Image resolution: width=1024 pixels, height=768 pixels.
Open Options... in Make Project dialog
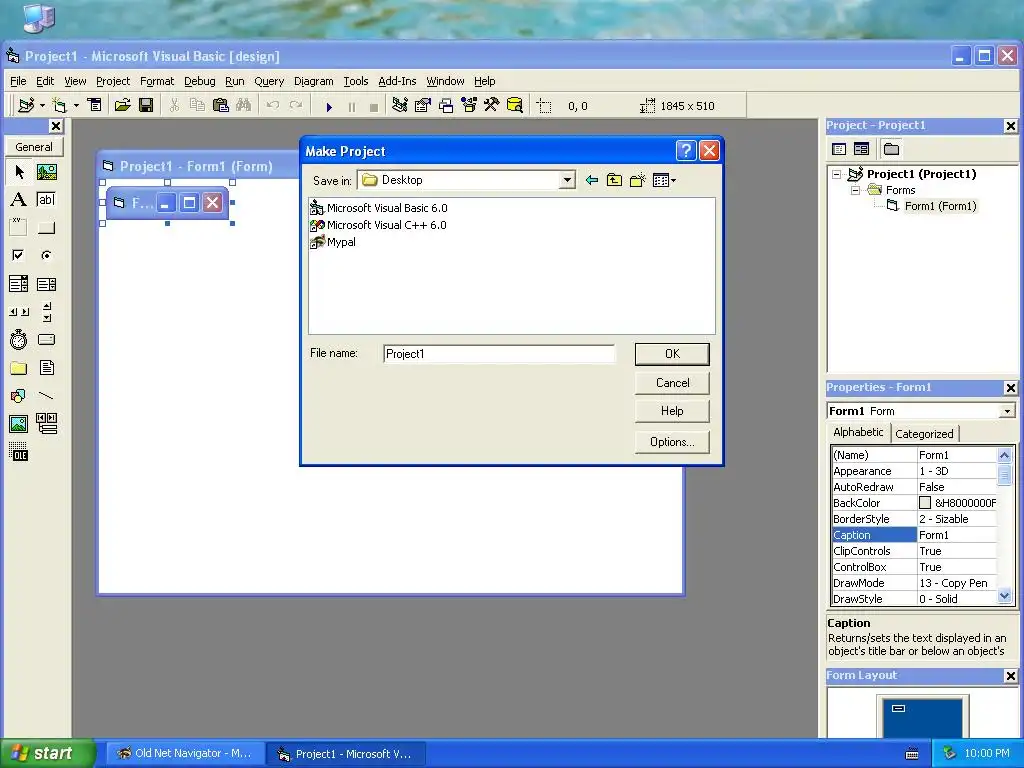click(x=672, y=442)
